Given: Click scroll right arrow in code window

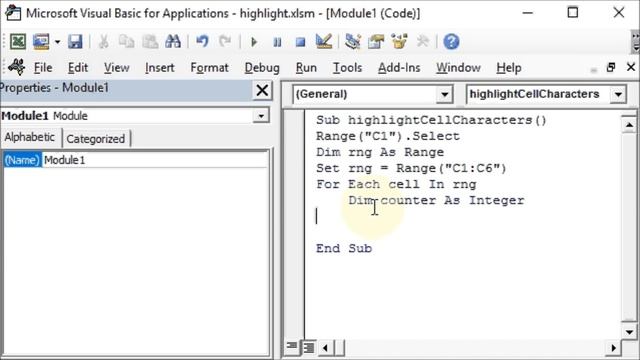Looking at the screenshot, I should (x=613, y=348).
